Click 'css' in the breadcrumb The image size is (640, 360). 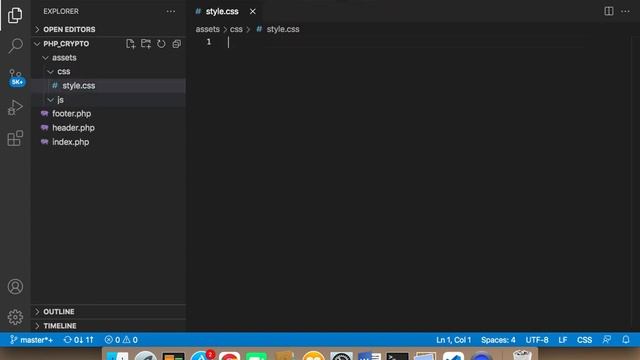click(236, 29)
